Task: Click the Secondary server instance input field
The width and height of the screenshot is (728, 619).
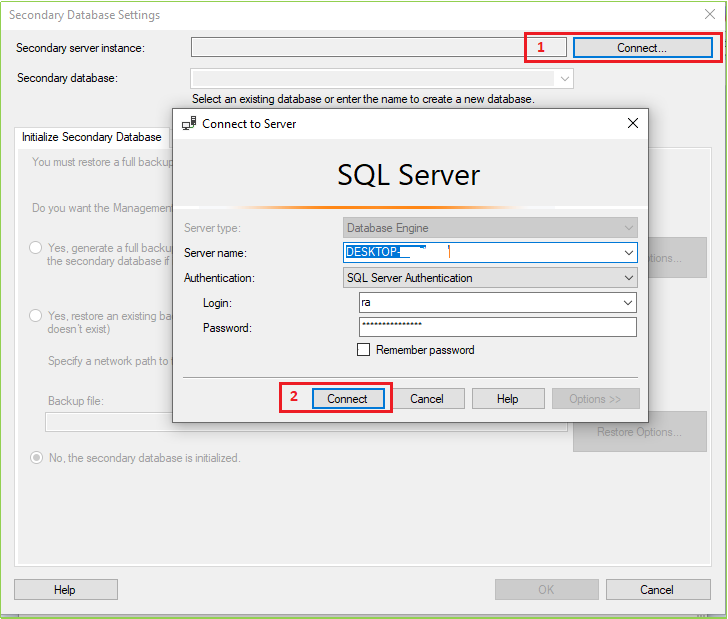Action: [378, 47]
